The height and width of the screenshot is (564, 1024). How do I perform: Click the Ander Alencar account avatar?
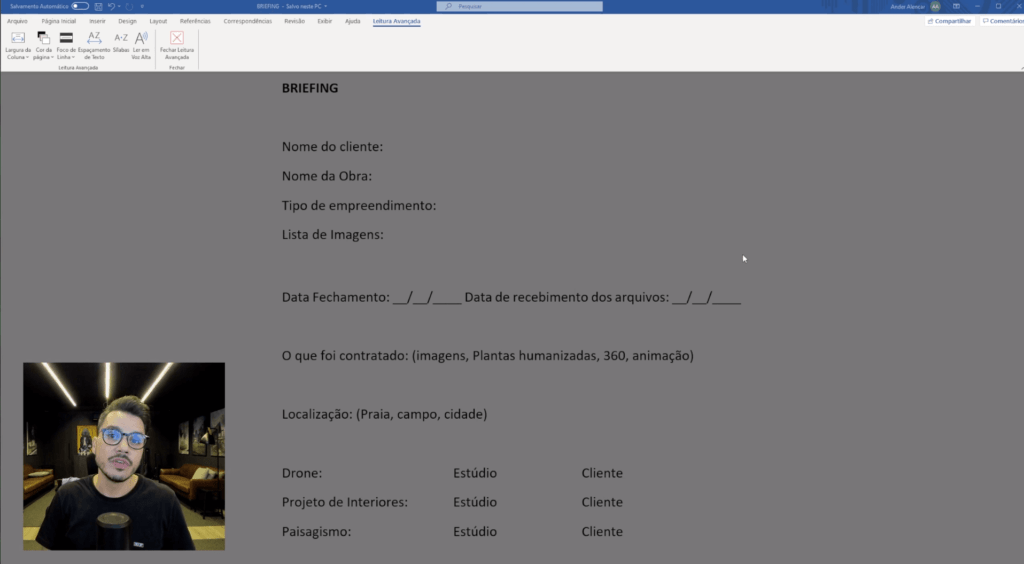pyautogui.click(x=935, y=6)
